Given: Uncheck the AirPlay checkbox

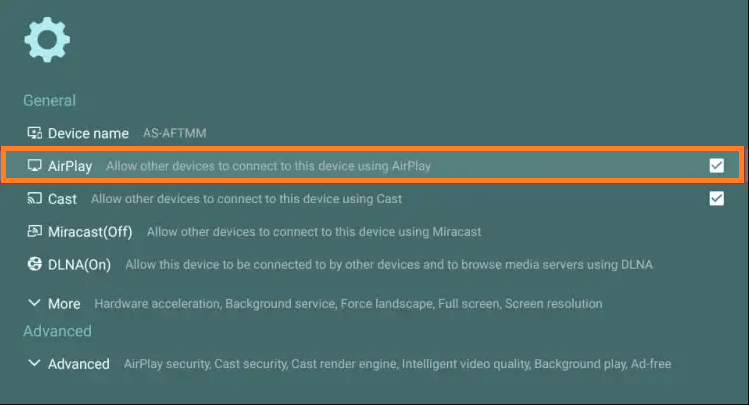Looking at the screenshot, I should pyautogui.click(x=716, y=166).
